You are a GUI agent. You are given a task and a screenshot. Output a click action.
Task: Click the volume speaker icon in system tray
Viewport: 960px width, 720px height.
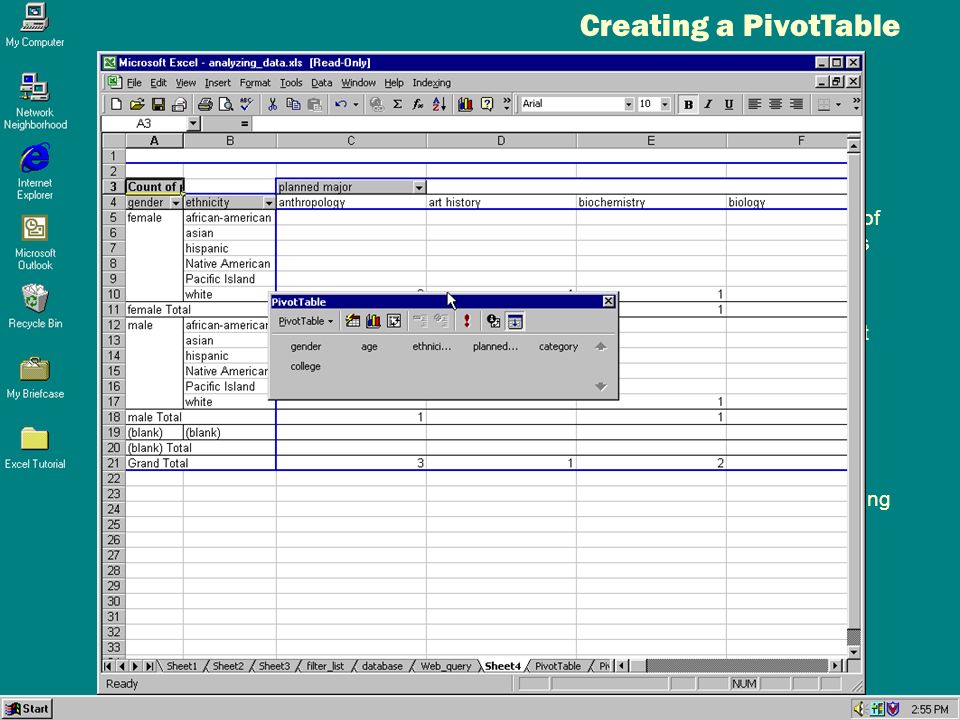tap(859, 709)
